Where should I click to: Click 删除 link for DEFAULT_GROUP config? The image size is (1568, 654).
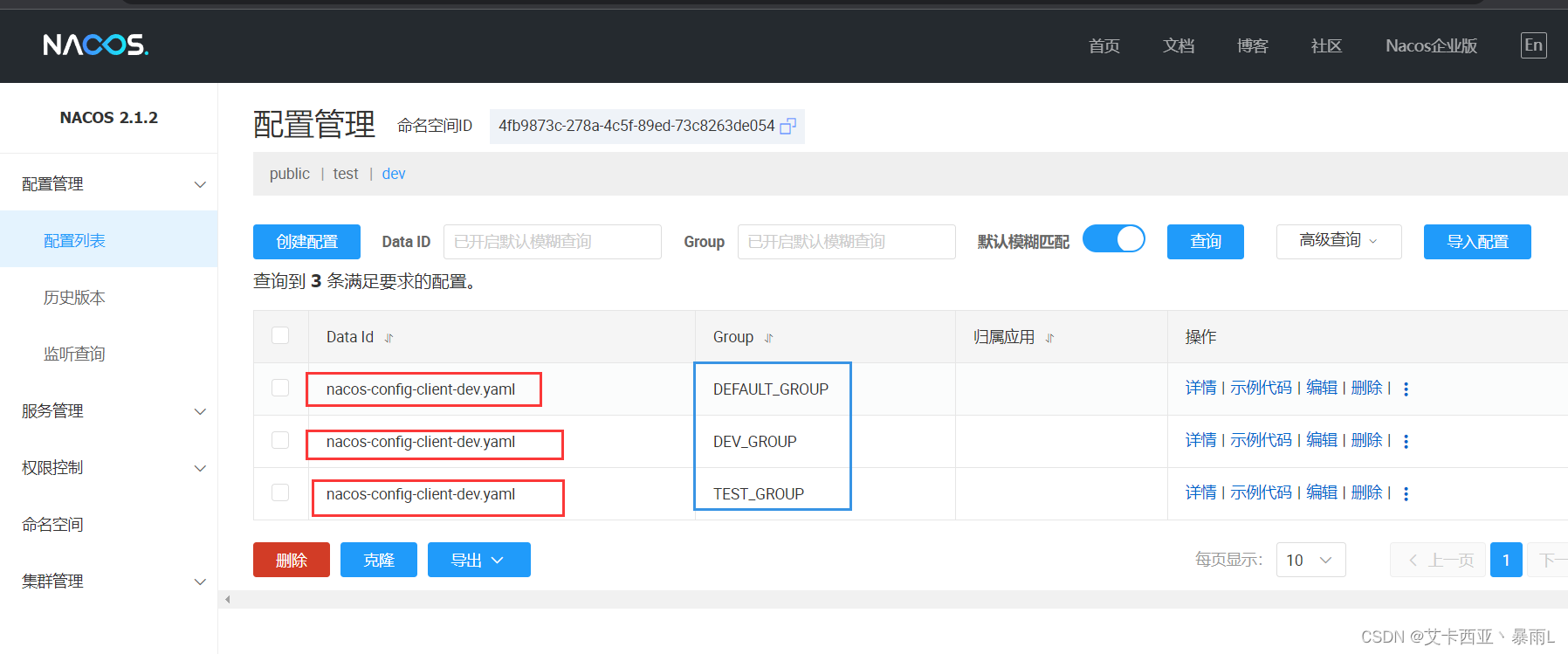(x=1366, y=388)
